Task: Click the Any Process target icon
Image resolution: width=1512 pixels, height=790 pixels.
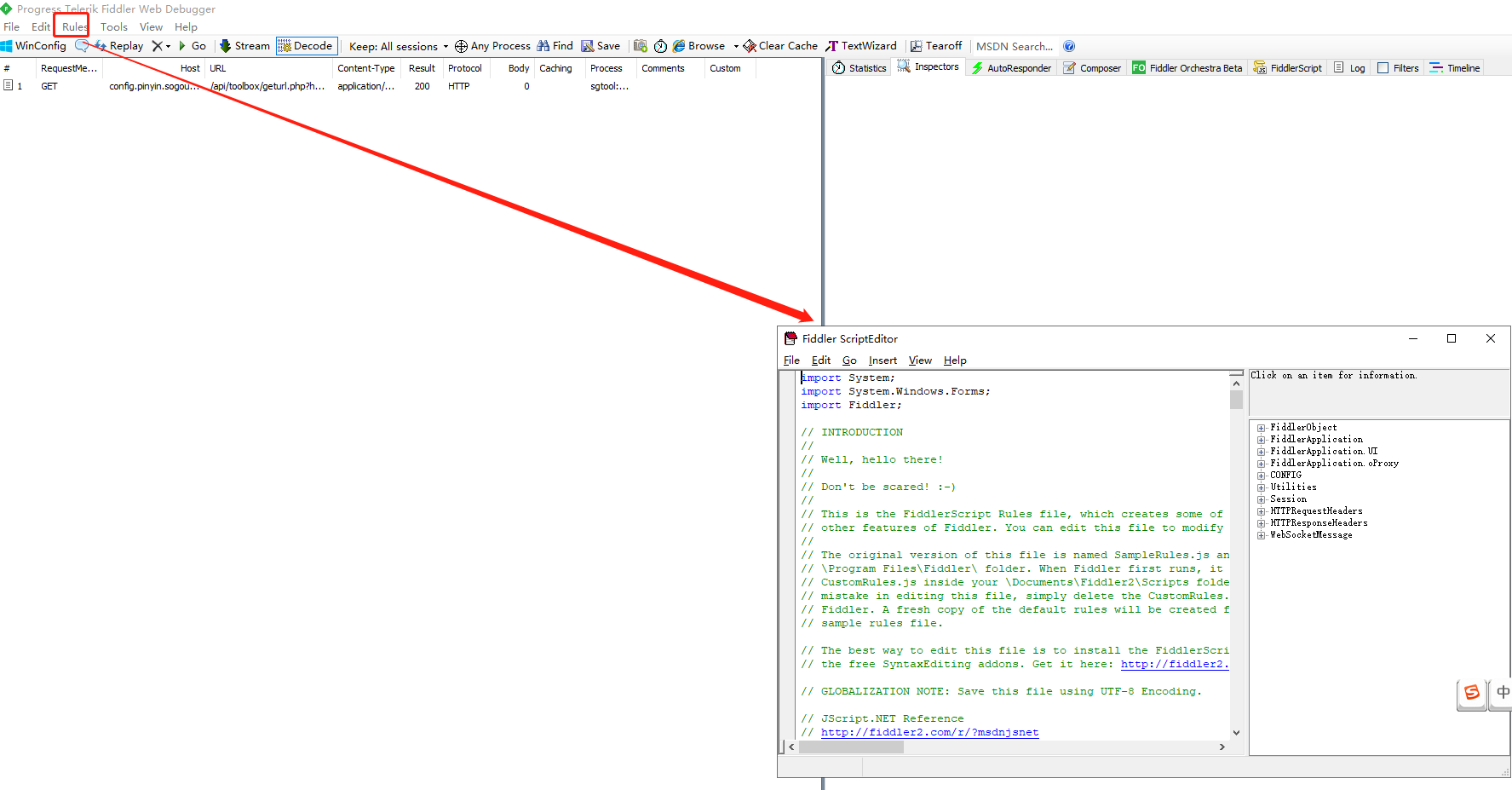Action: coord(461,46)
